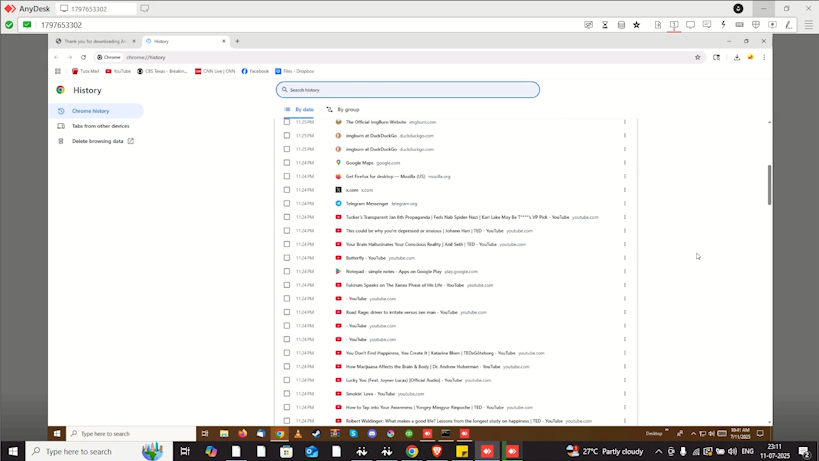Open three-dot menu for Smokin' Love entry
The height and width of the screenshot is (461, 819).
tap(625, 394)
